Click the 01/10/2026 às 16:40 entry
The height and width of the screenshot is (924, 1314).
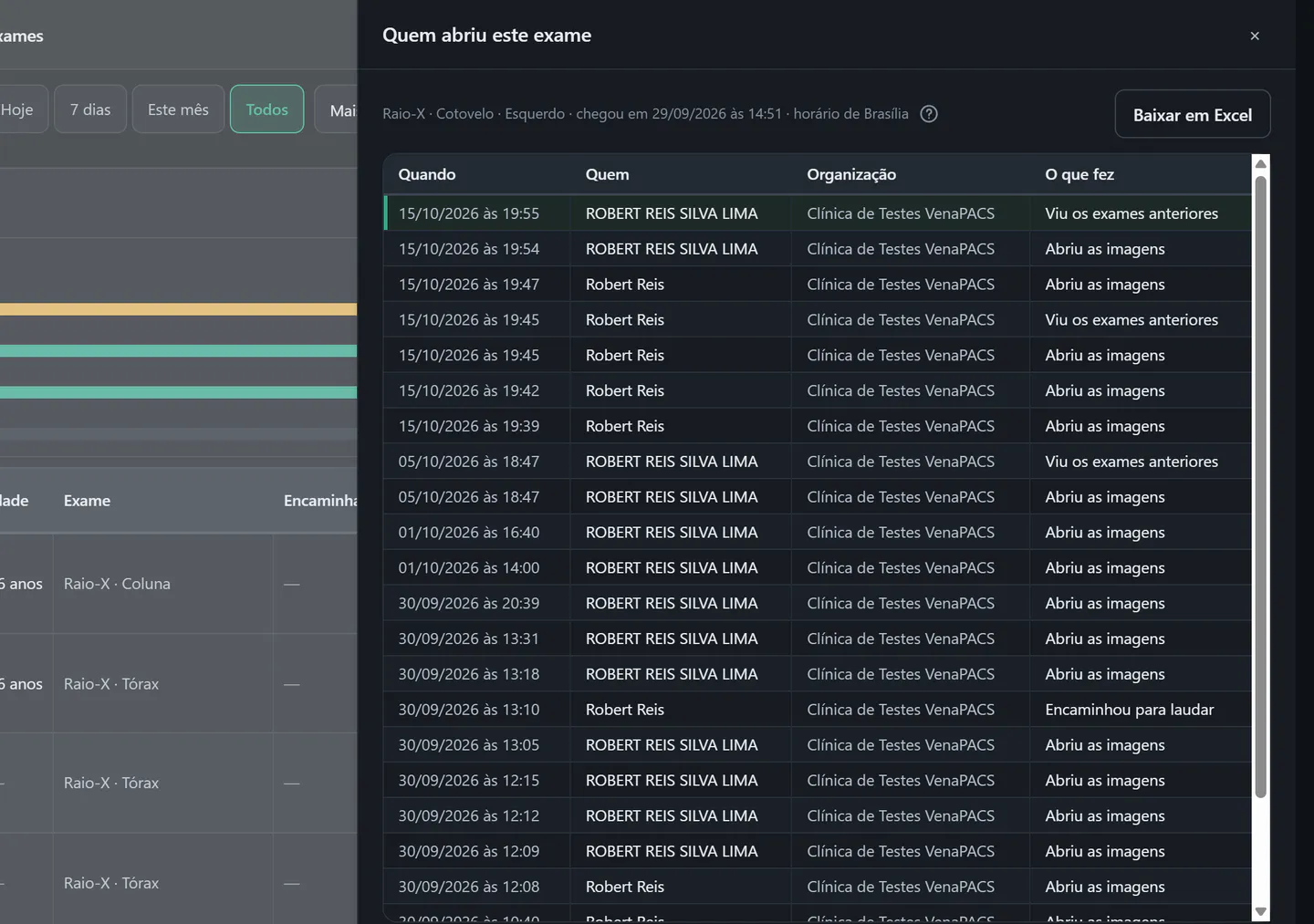(818, 533)
